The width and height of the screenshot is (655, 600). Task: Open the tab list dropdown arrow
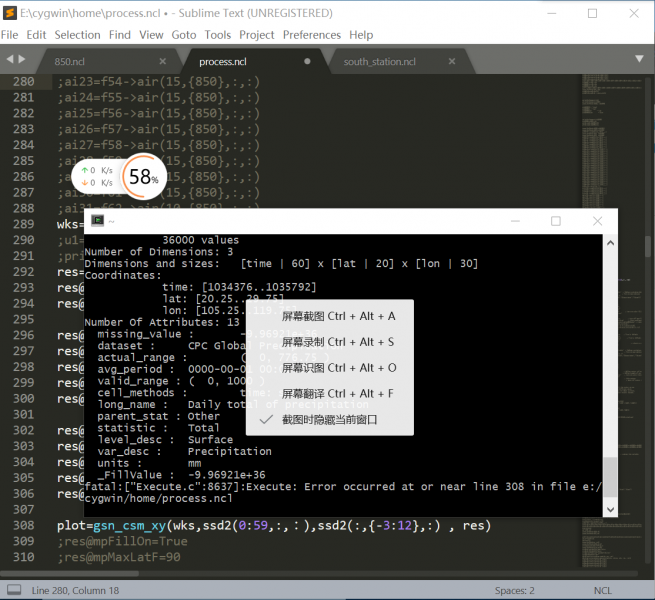(643, 61)
